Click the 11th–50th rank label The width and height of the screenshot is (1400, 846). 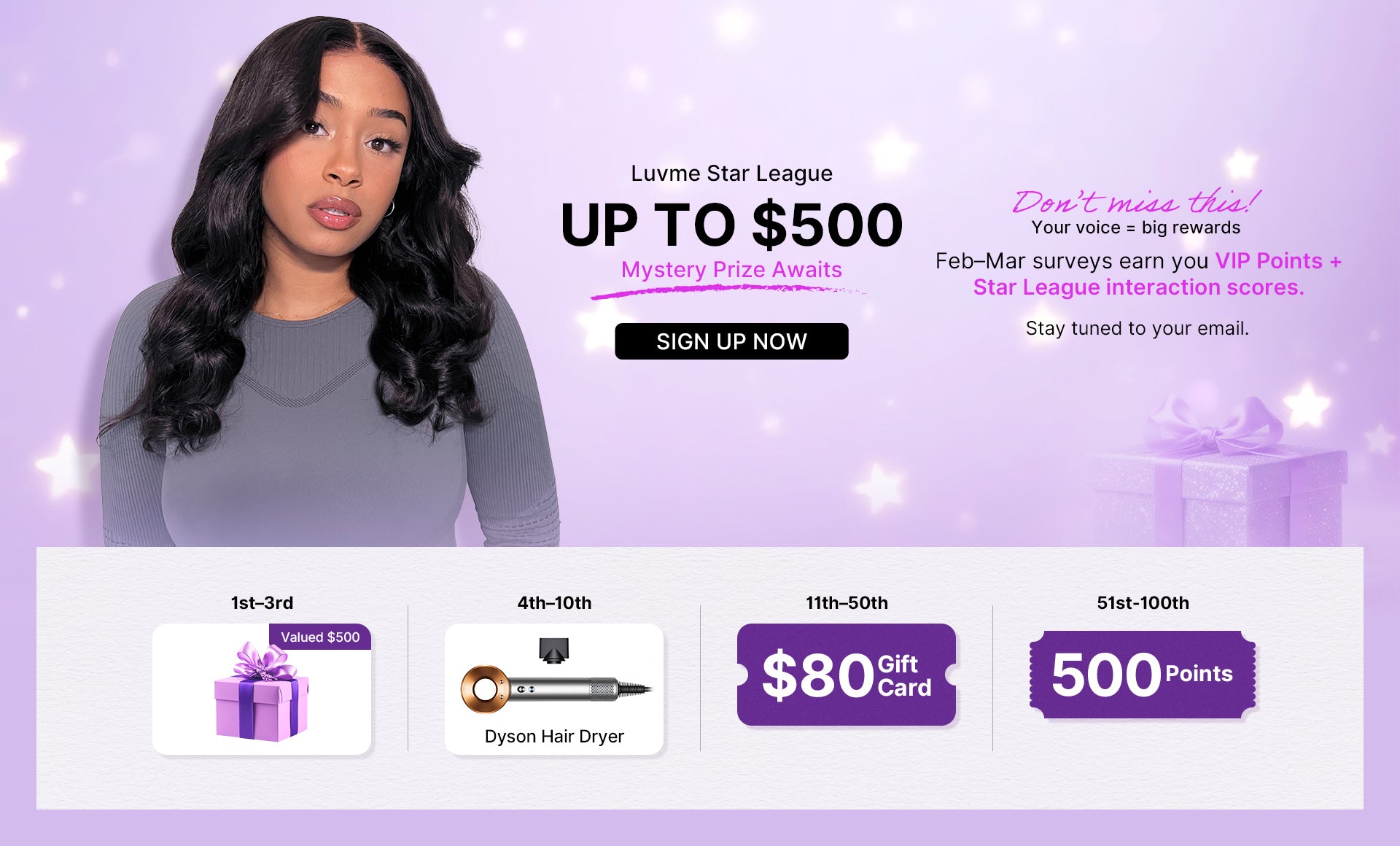coord(847,603)
